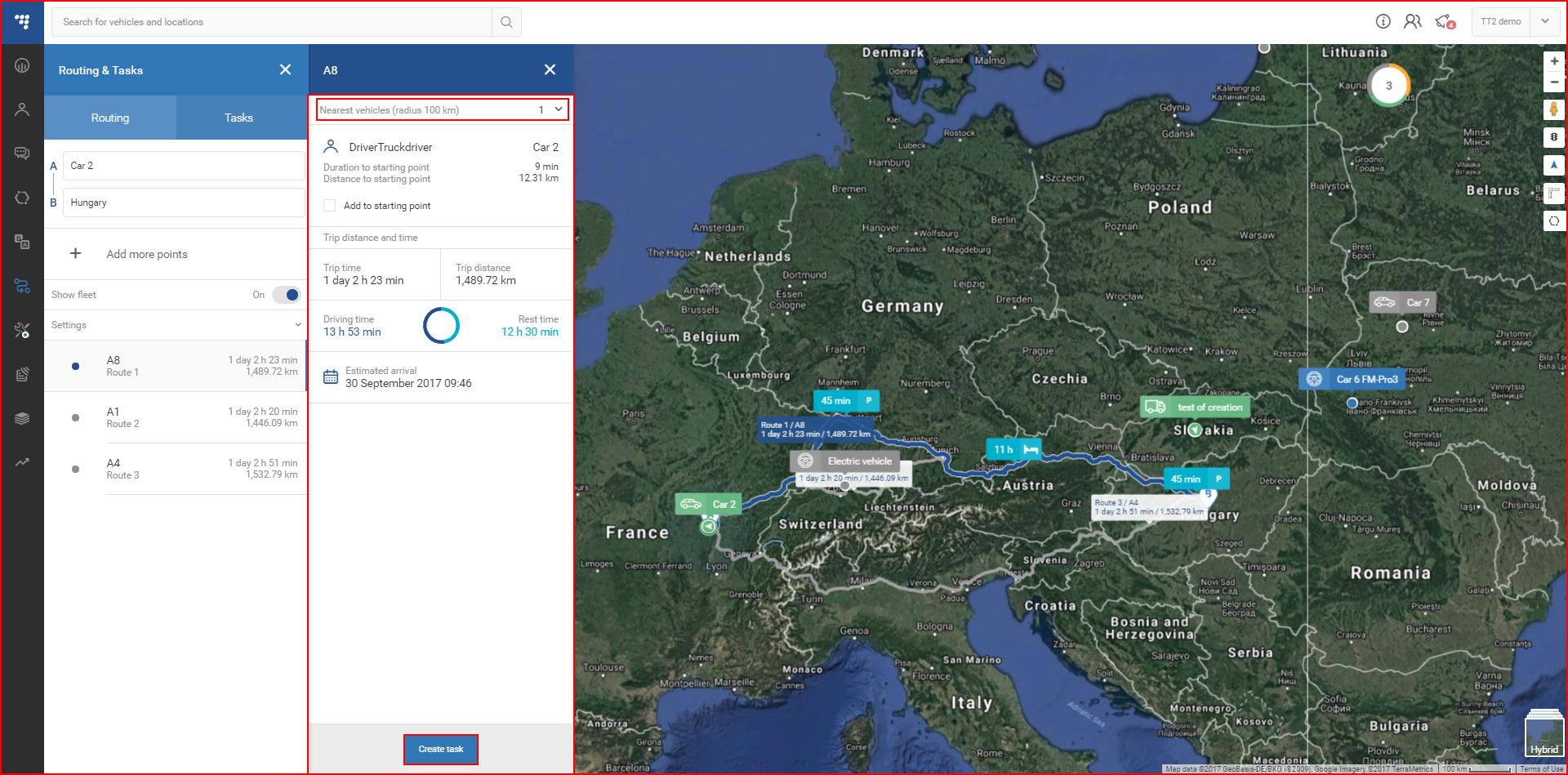Open the drivers sidebar icon
Image resolution: width=1568 pixels, height=775 pixels.
point(22,109)
